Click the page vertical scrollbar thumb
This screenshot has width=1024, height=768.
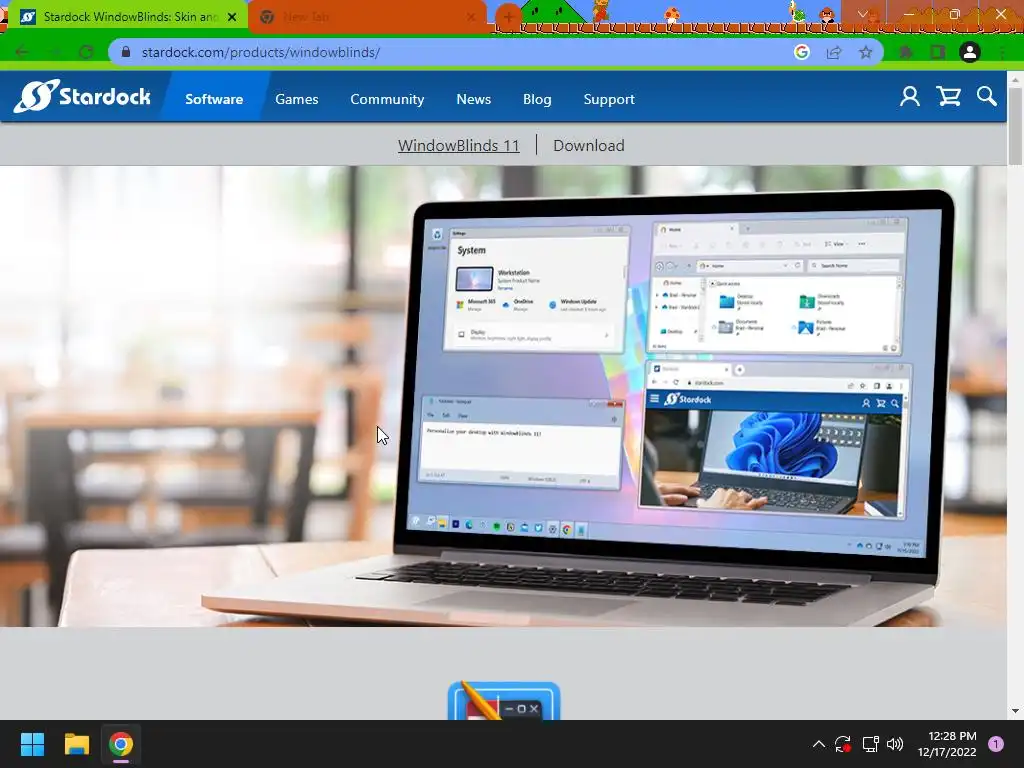(x=1015, y=125)
